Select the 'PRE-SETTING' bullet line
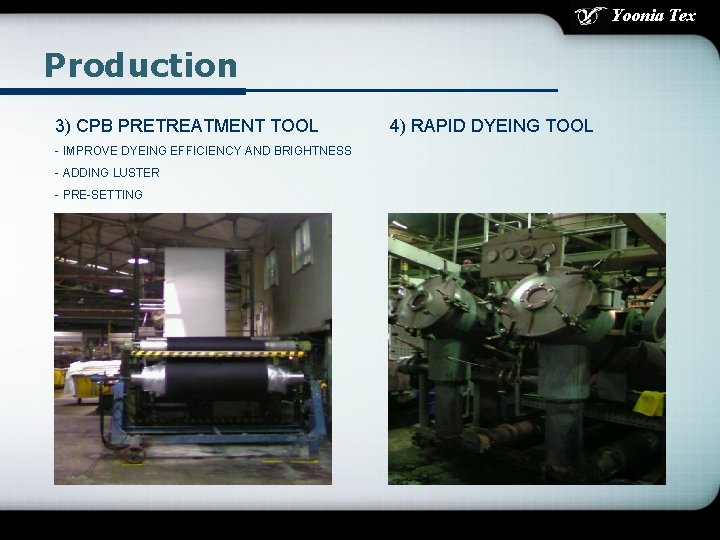 (x=99, y=195)
